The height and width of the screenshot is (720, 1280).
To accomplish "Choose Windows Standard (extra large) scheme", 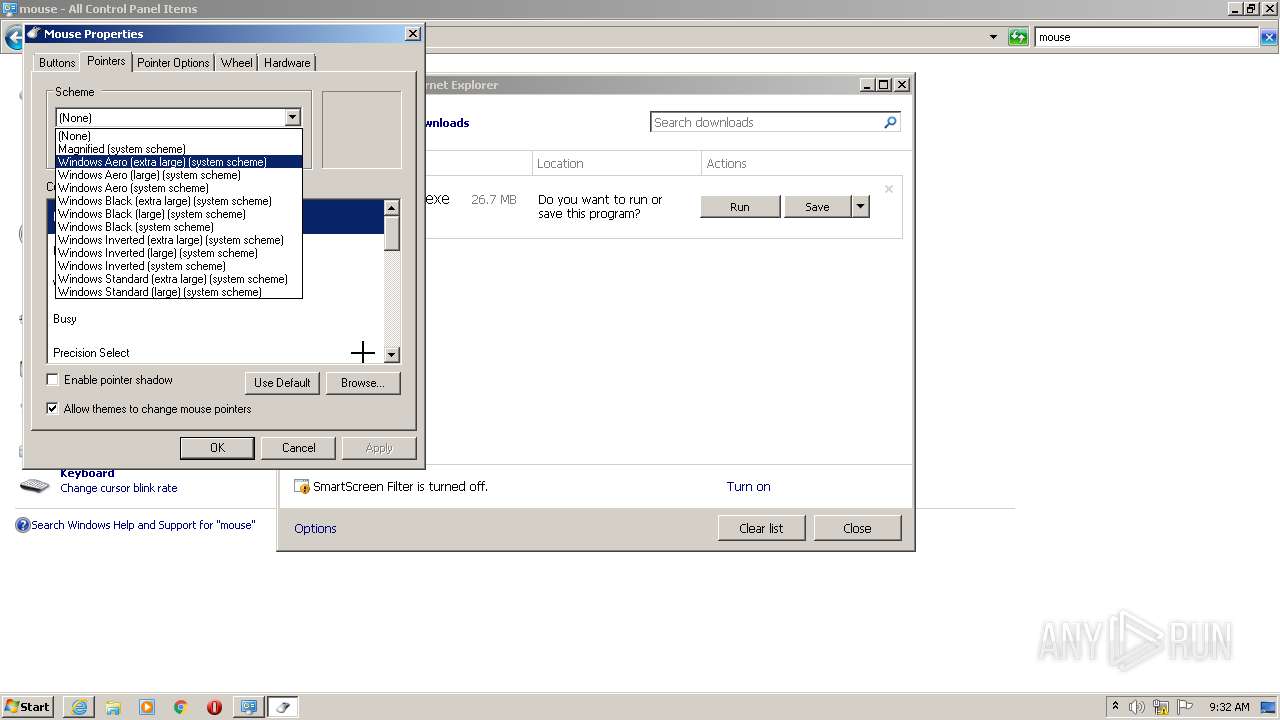I will [x=178, y=279].
